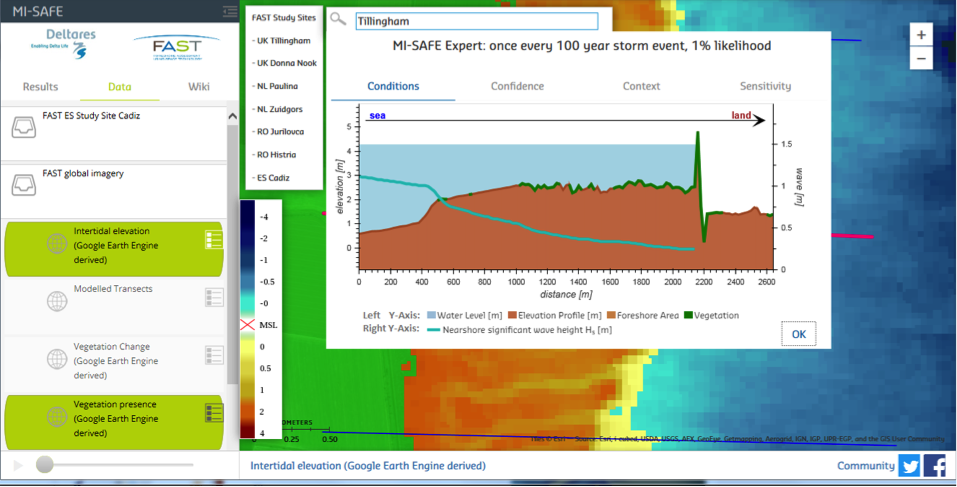Zoom out on the map

[921, 59]
